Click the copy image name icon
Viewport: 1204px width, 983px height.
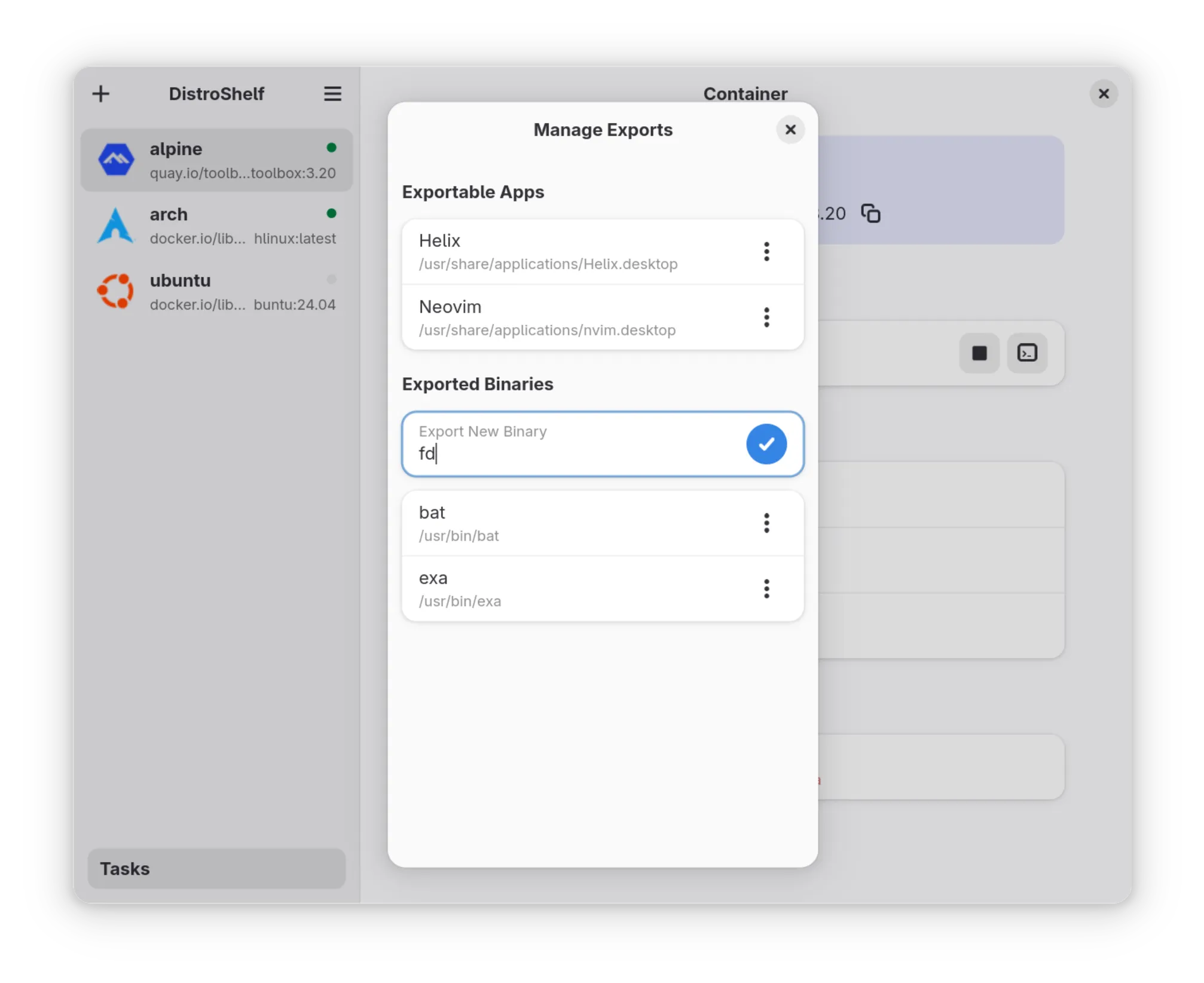(870, 213)
